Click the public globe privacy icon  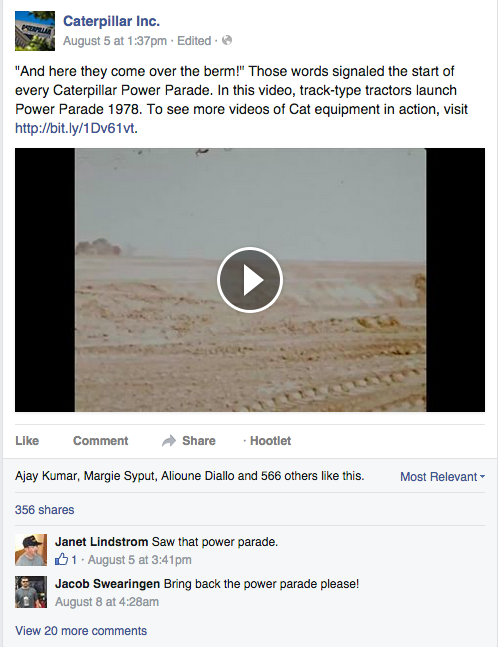227,40
